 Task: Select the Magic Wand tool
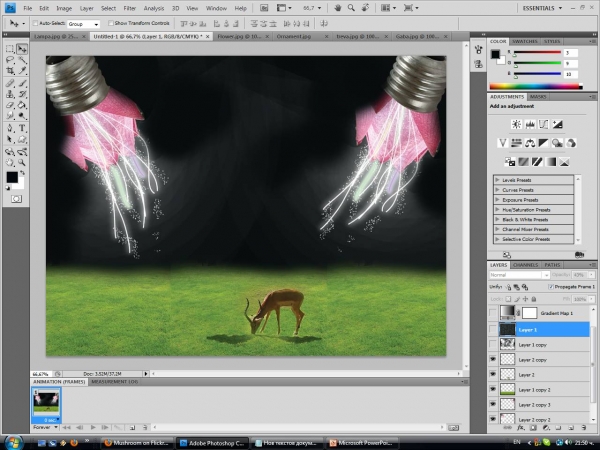tap(22, 60)
